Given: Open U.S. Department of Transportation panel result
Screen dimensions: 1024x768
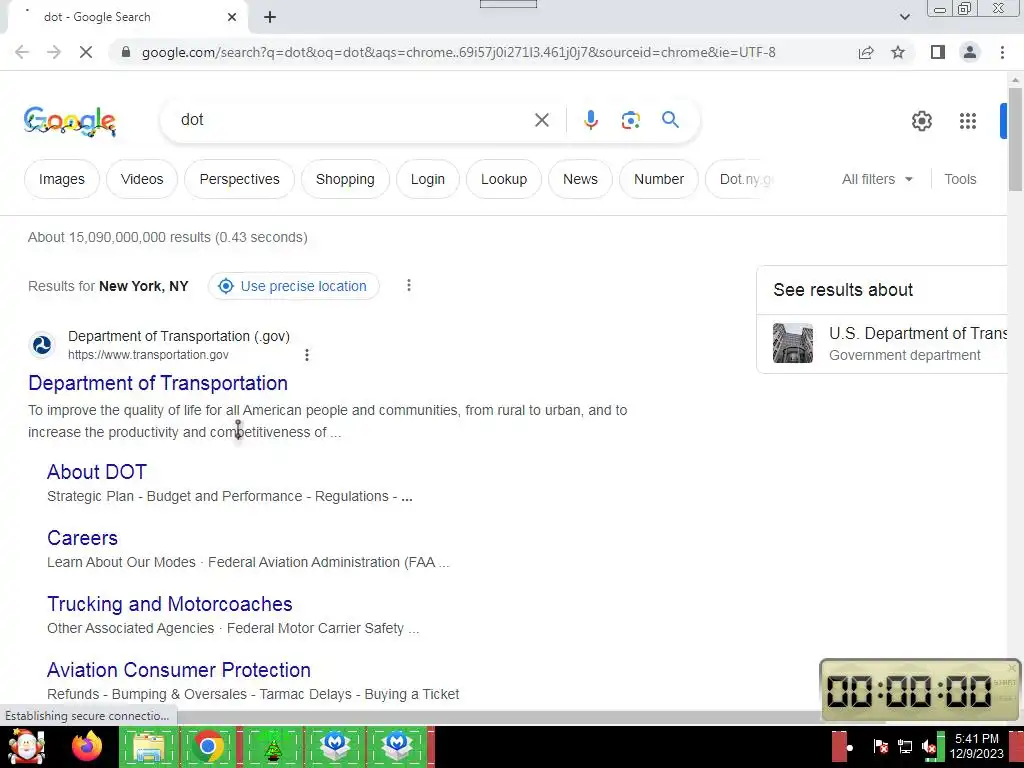Looking at the screenshot, I should click(x=918, y=334).
